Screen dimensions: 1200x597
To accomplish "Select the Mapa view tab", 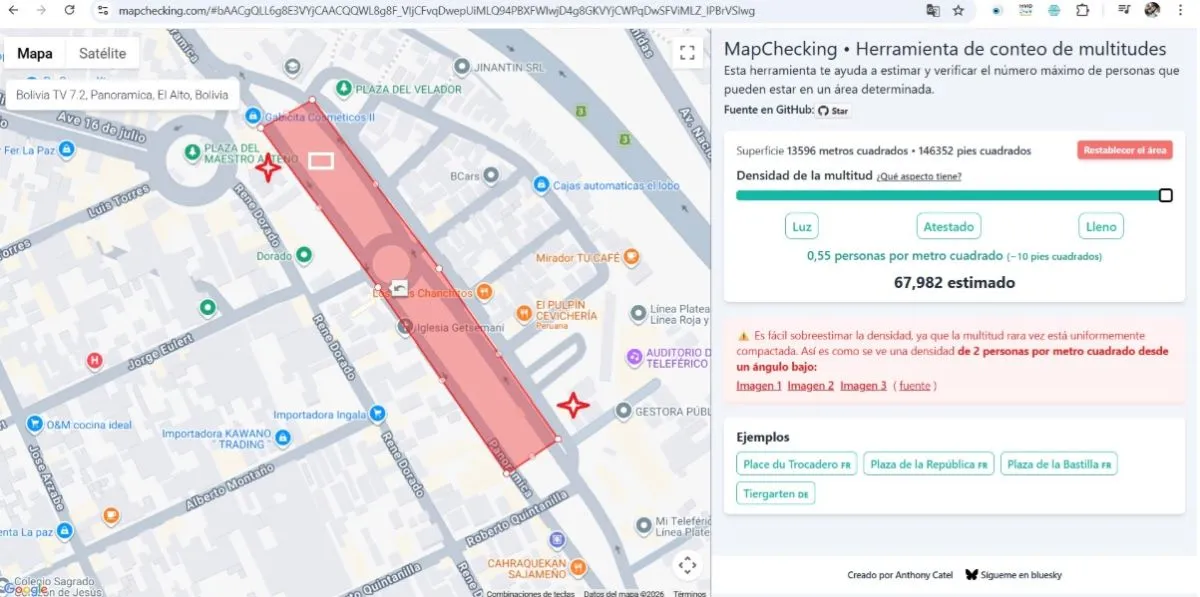I will tap(35, 54).
